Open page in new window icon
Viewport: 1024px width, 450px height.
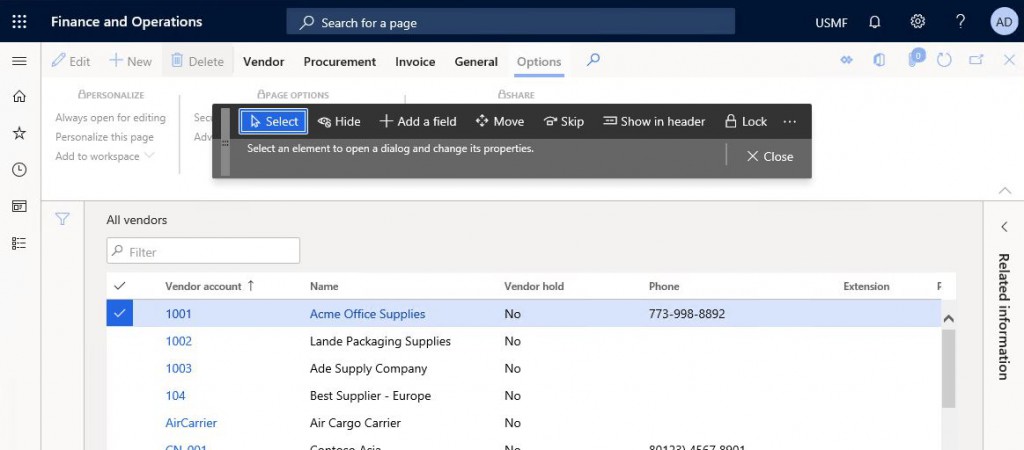(976, 60)
